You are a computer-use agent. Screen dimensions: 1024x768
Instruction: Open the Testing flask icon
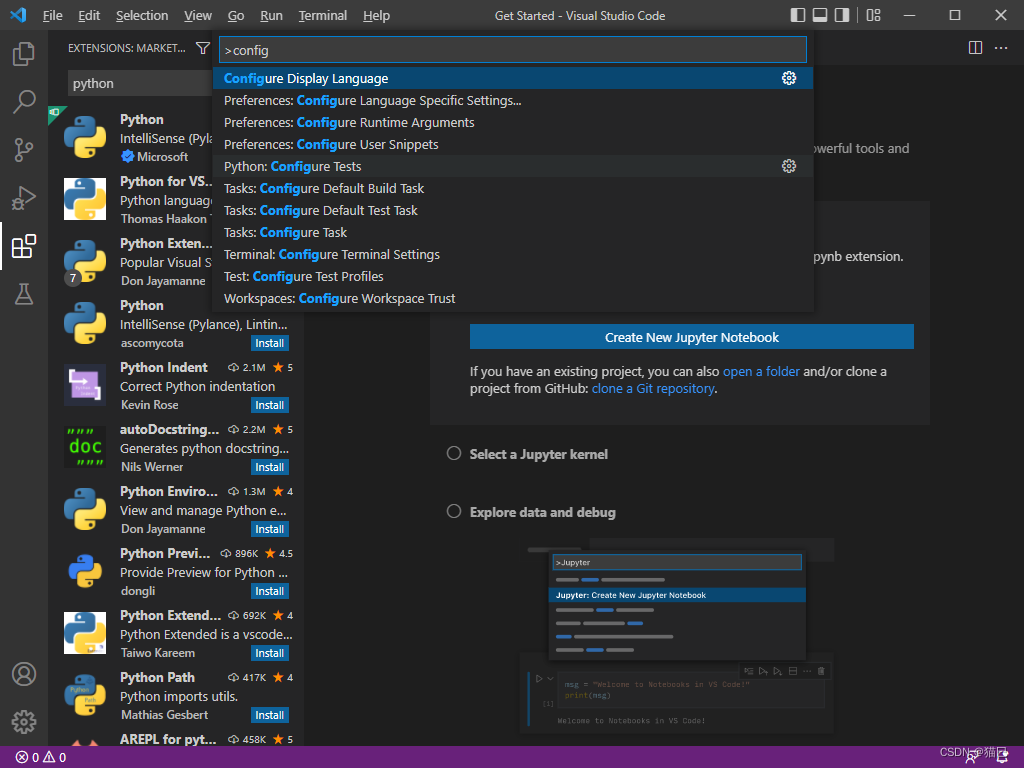point(24,295)
